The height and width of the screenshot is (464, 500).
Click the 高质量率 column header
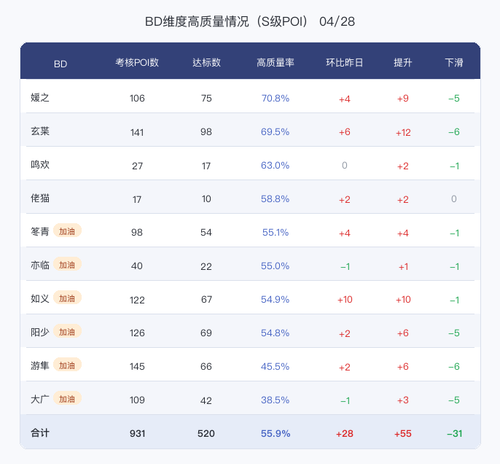(x=275, y=62)
